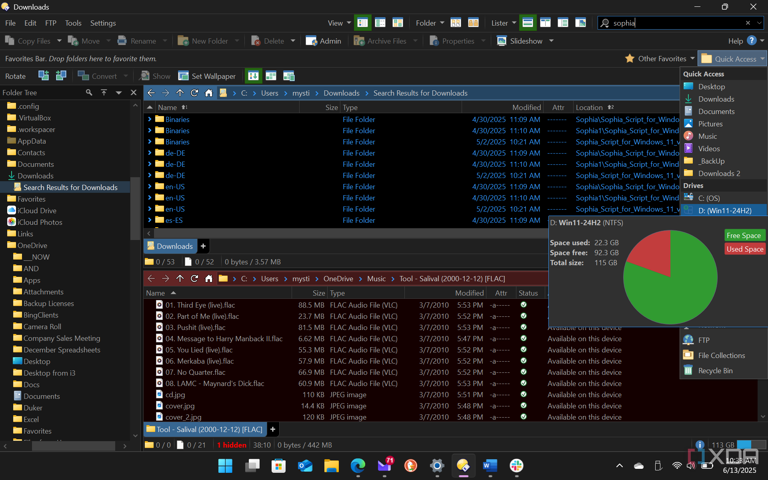
Task: Click the green Free Space legend swatch
Action: pos(743,236)
